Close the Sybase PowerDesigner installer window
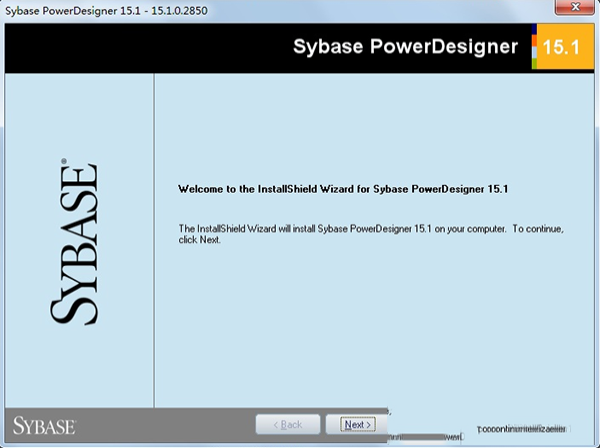This screenshot has height=448, width=600. click(x=574, y=7)
